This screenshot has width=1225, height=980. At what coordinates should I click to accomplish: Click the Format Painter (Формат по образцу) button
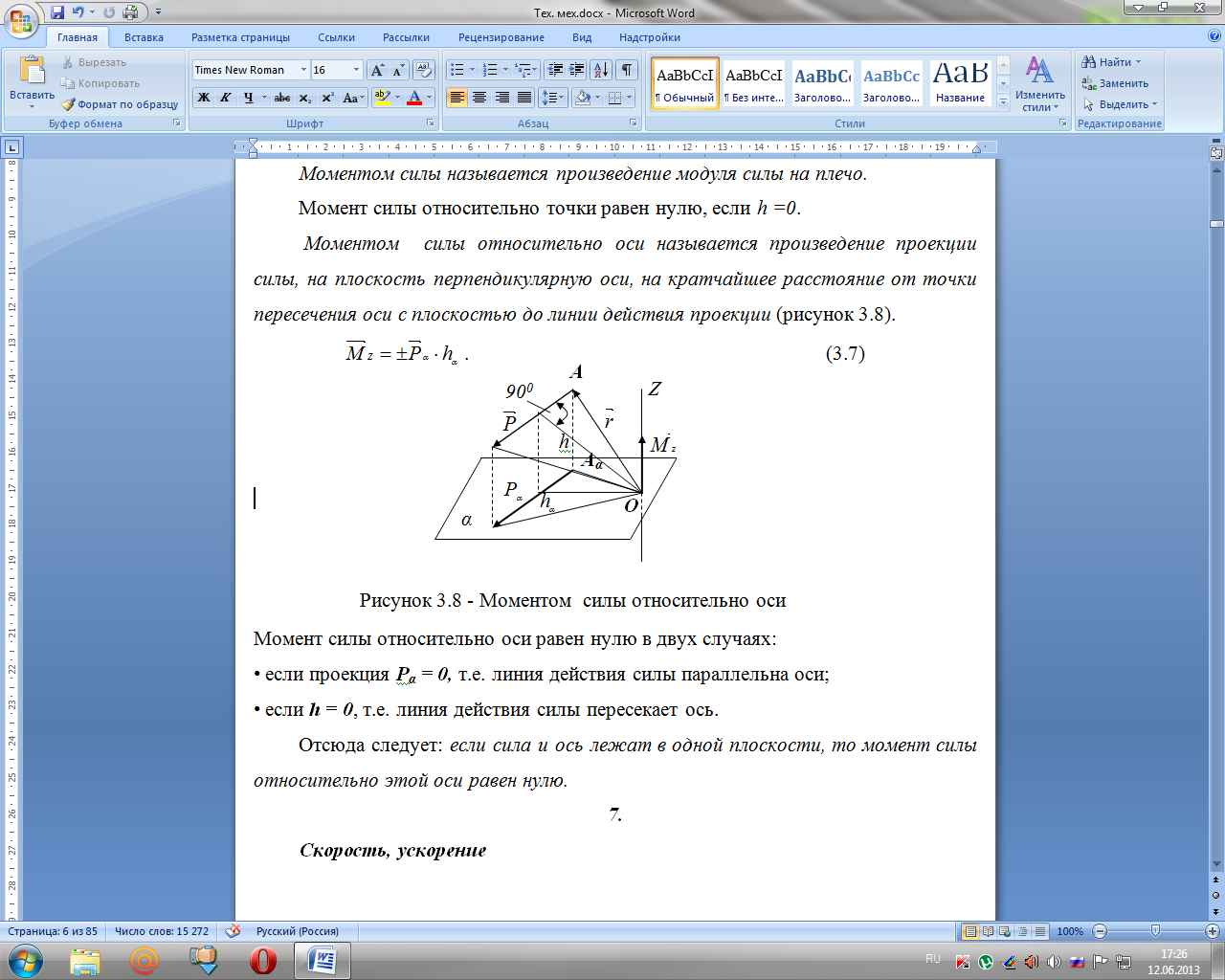tap(121, 104)
